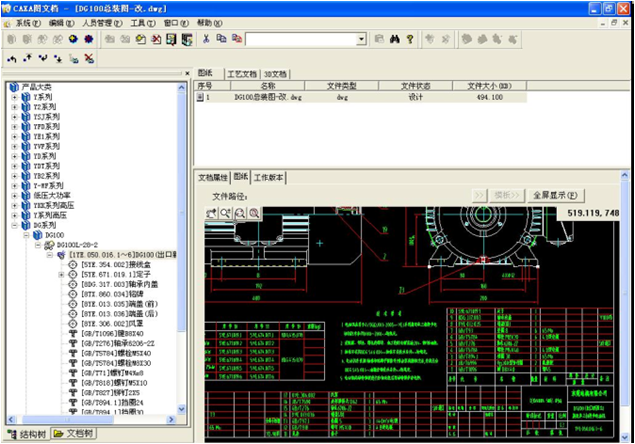The width and height of the screenshot is (635, 444).
Task: Click the tree panel scroll-up arrow
Action: pyautogui.click(x=181, y=88)
